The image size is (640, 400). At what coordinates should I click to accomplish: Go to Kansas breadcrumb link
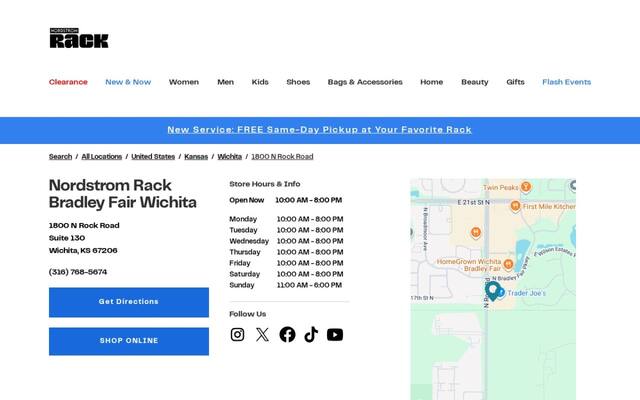196,156
